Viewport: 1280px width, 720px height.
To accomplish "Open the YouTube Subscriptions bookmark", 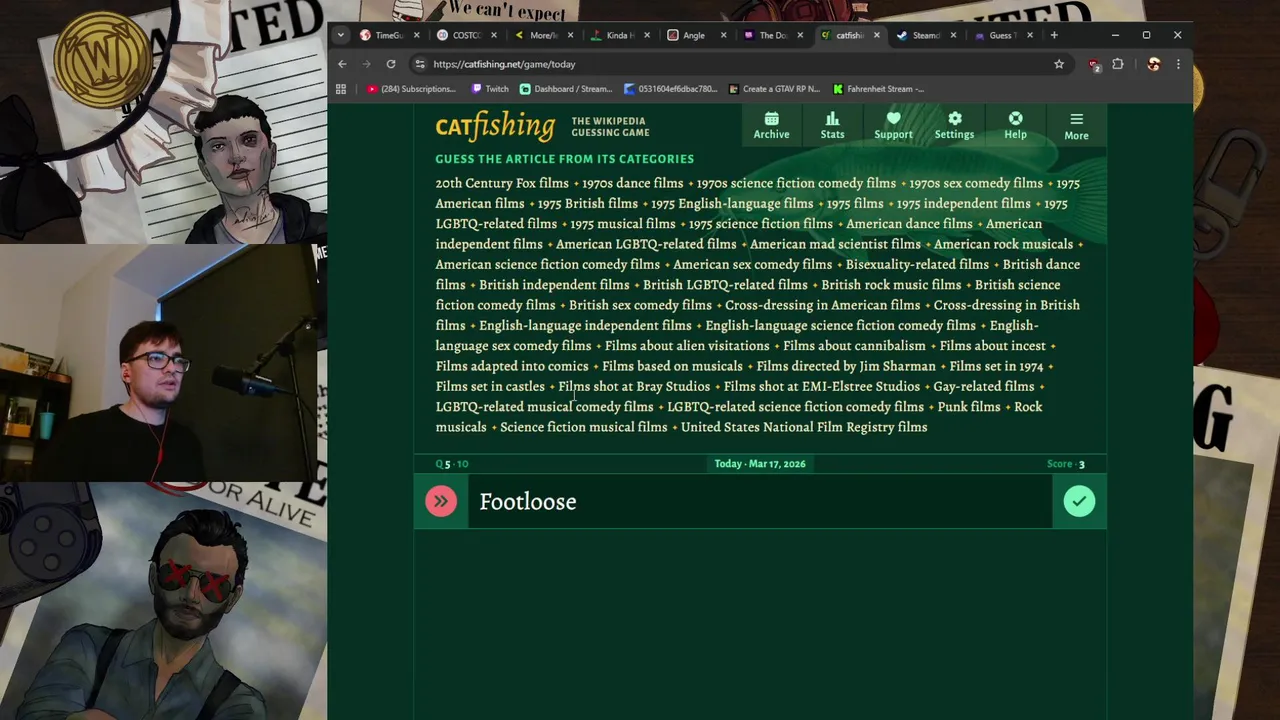I will [x=410, y=89].
